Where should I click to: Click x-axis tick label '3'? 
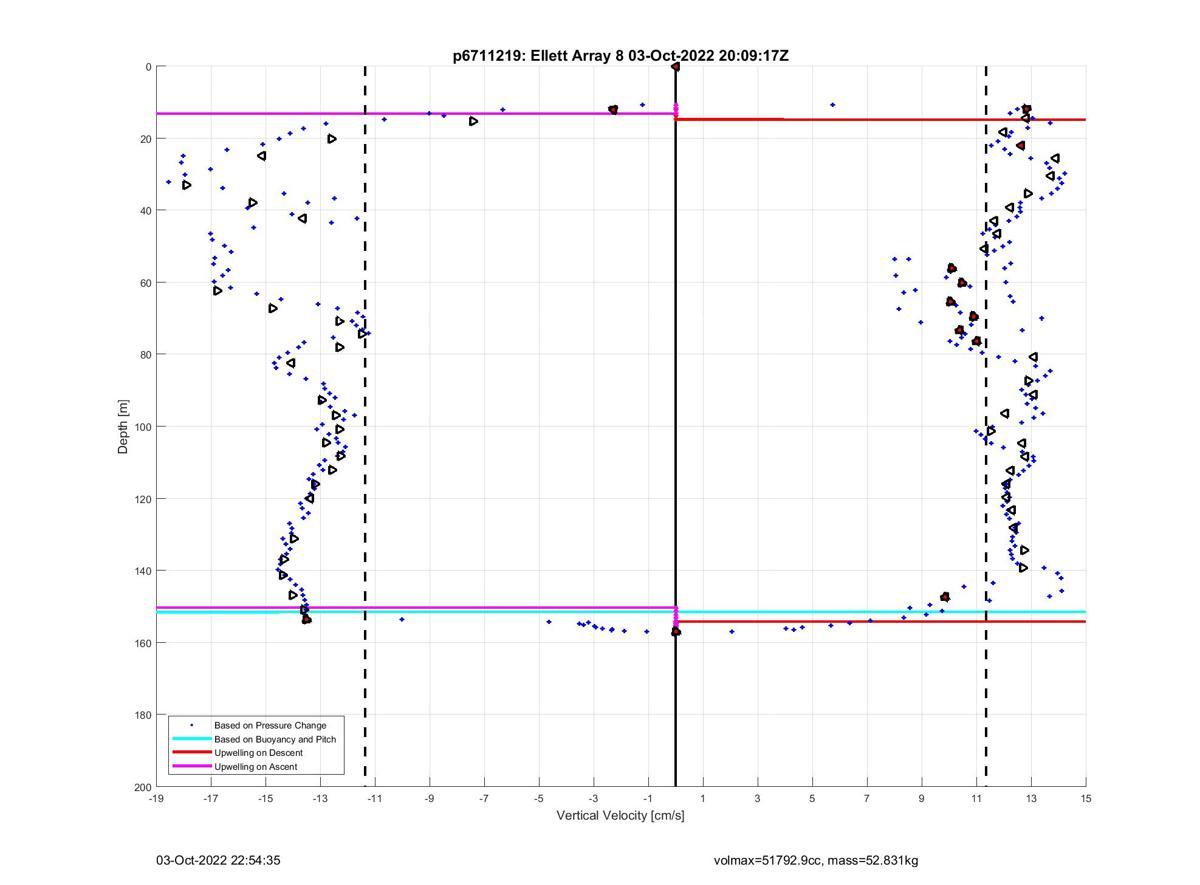758,799
